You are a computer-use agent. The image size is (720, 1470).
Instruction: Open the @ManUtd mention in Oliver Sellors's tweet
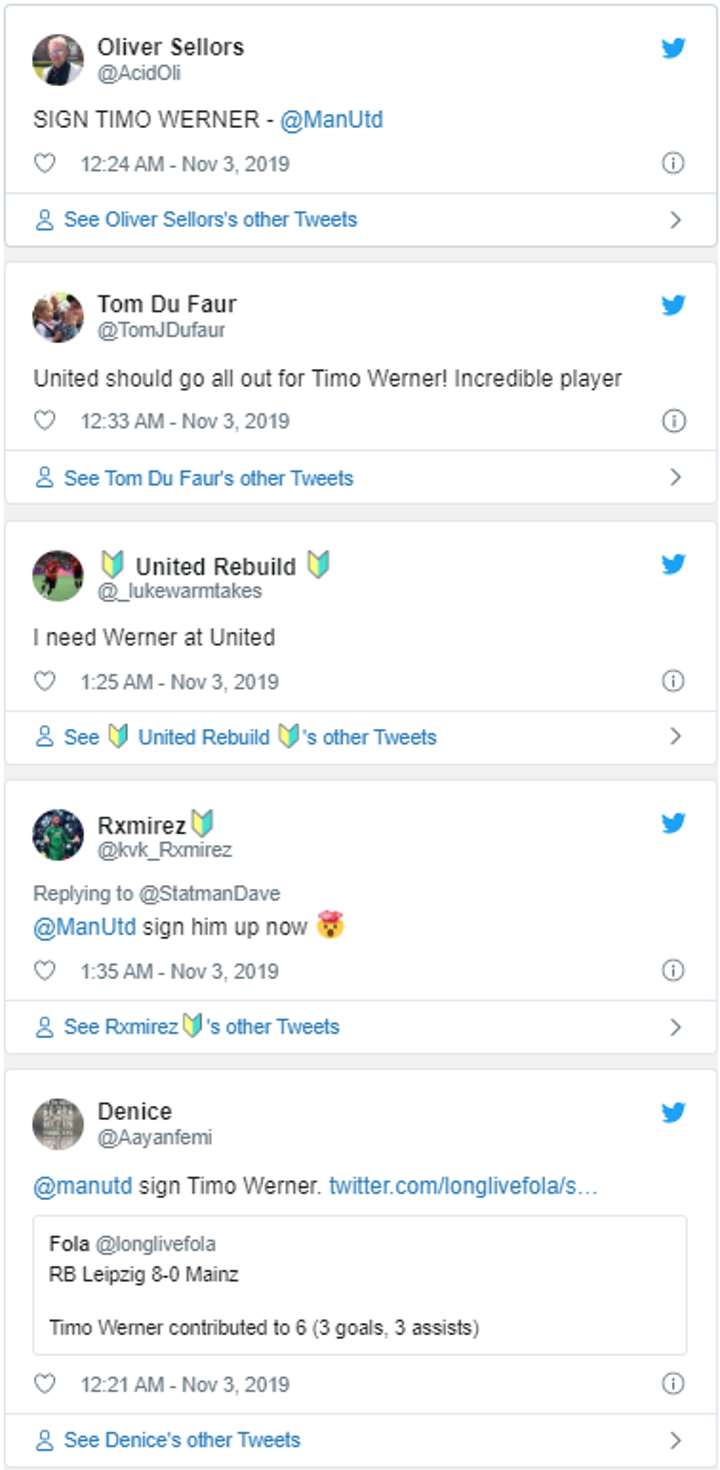click(331, 120)
